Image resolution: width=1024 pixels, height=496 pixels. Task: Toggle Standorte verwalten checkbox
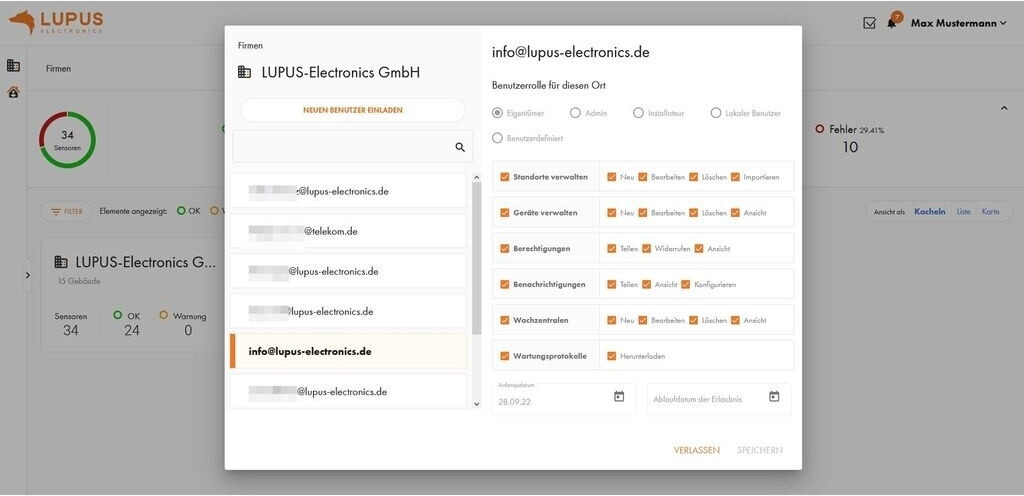coord(505,177)
